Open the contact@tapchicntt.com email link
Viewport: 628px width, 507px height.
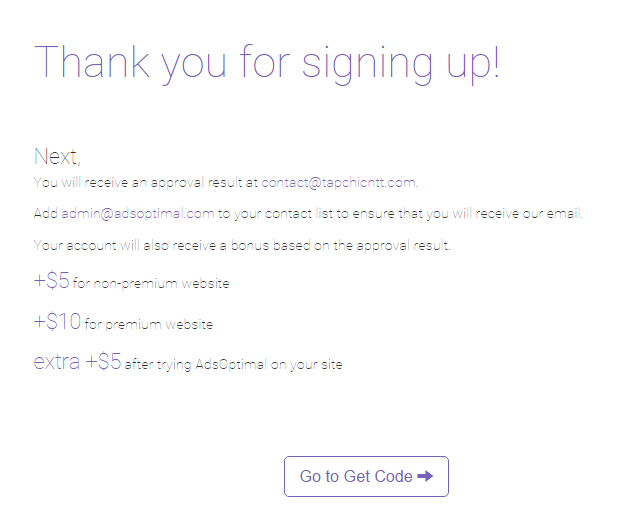tap(338, 183)
